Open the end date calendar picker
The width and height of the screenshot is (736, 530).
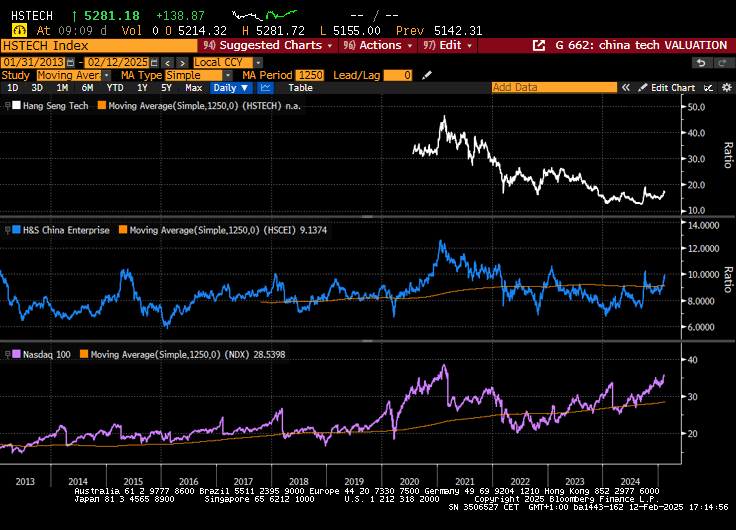click(x=154, y=62)
